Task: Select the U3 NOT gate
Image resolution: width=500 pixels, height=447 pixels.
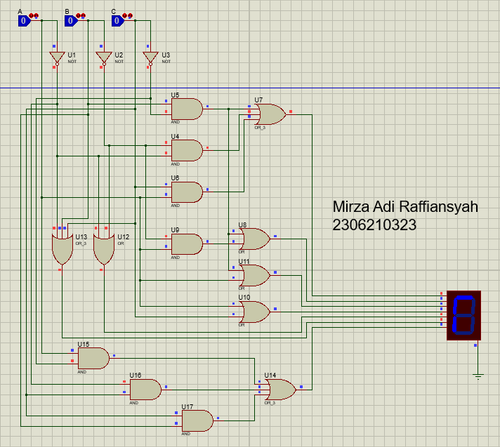Action: coord(151,58)
